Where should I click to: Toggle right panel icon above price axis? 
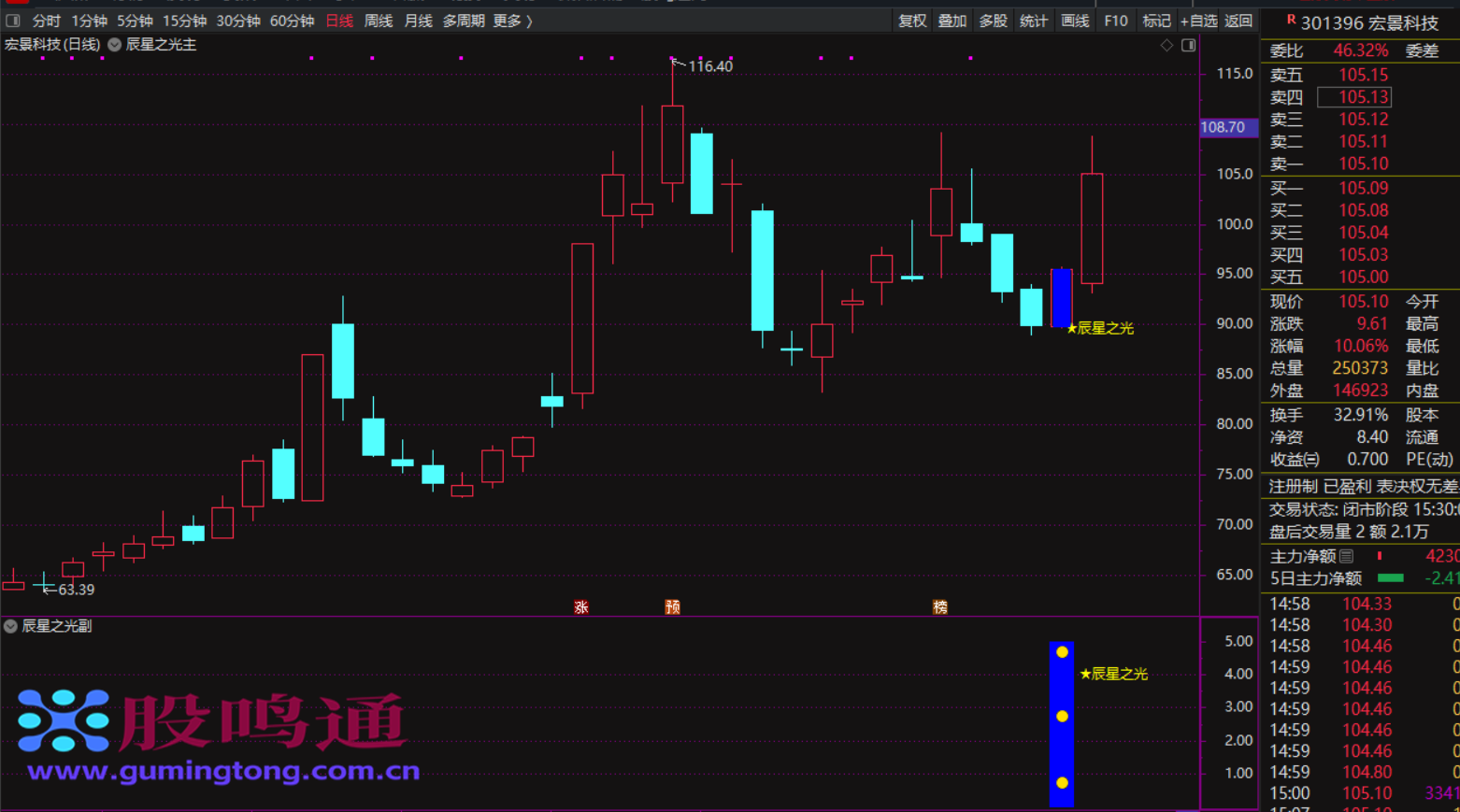[1188, 45]
